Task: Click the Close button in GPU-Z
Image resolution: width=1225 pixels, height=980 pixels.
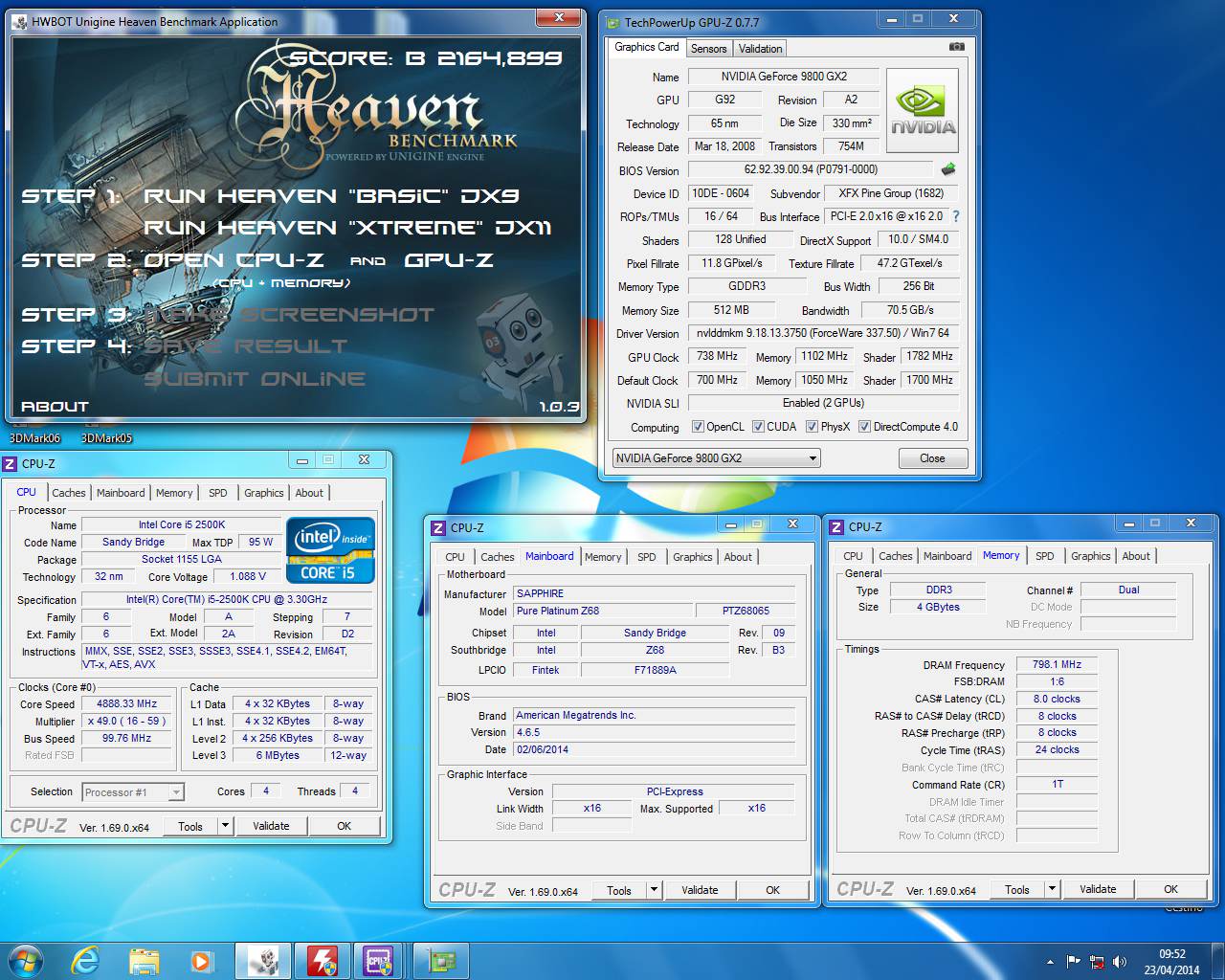Action: tap(932, 458)
